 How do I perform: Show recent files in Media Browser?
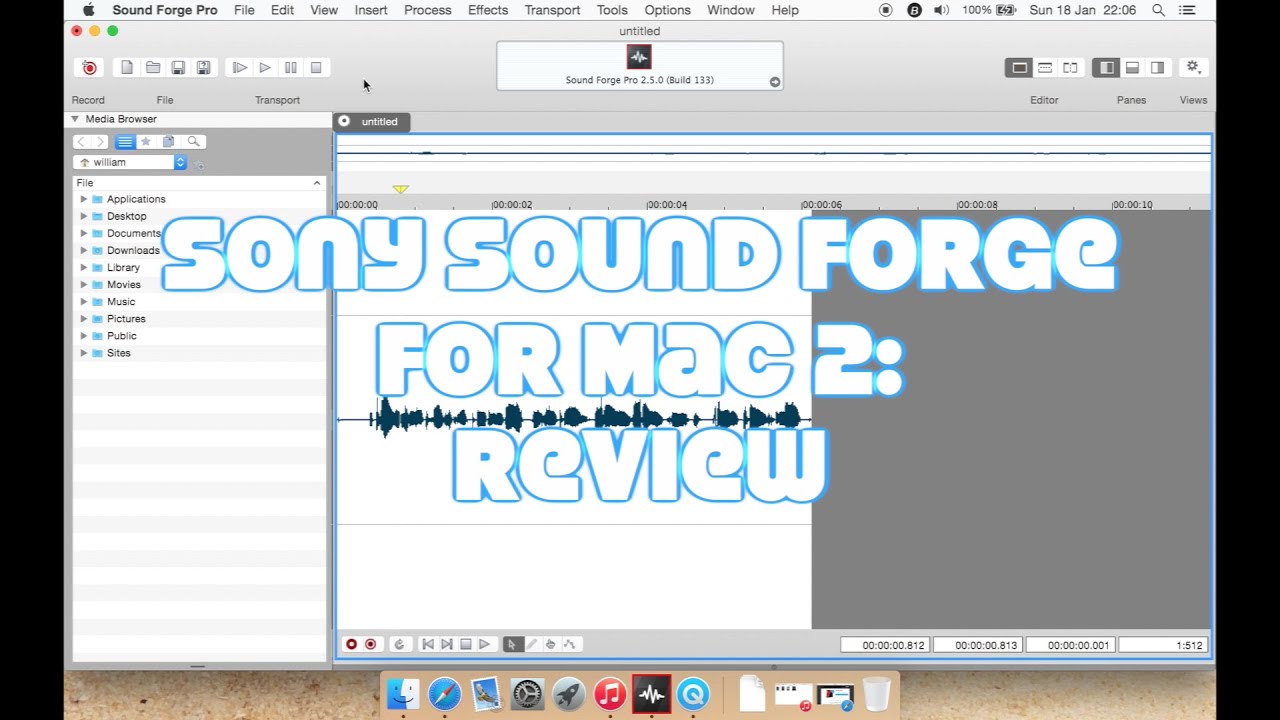point(169,142)
